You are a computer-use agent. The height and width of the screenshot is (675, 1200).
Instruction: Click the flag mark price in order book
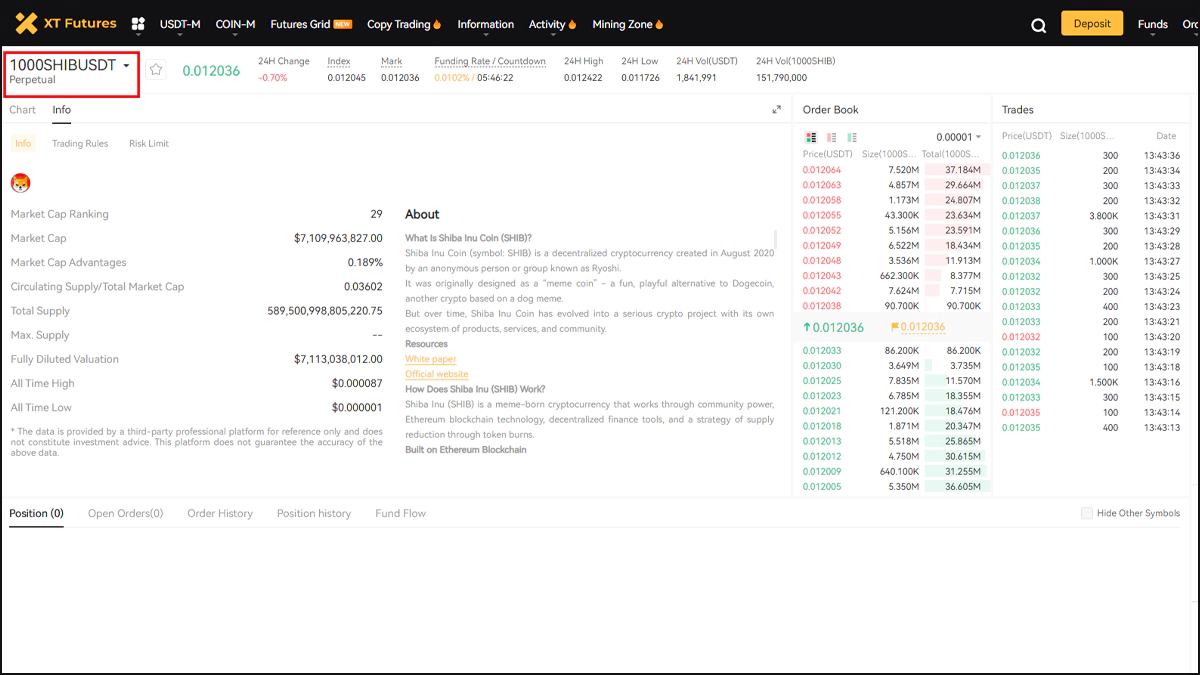[918, 327]
